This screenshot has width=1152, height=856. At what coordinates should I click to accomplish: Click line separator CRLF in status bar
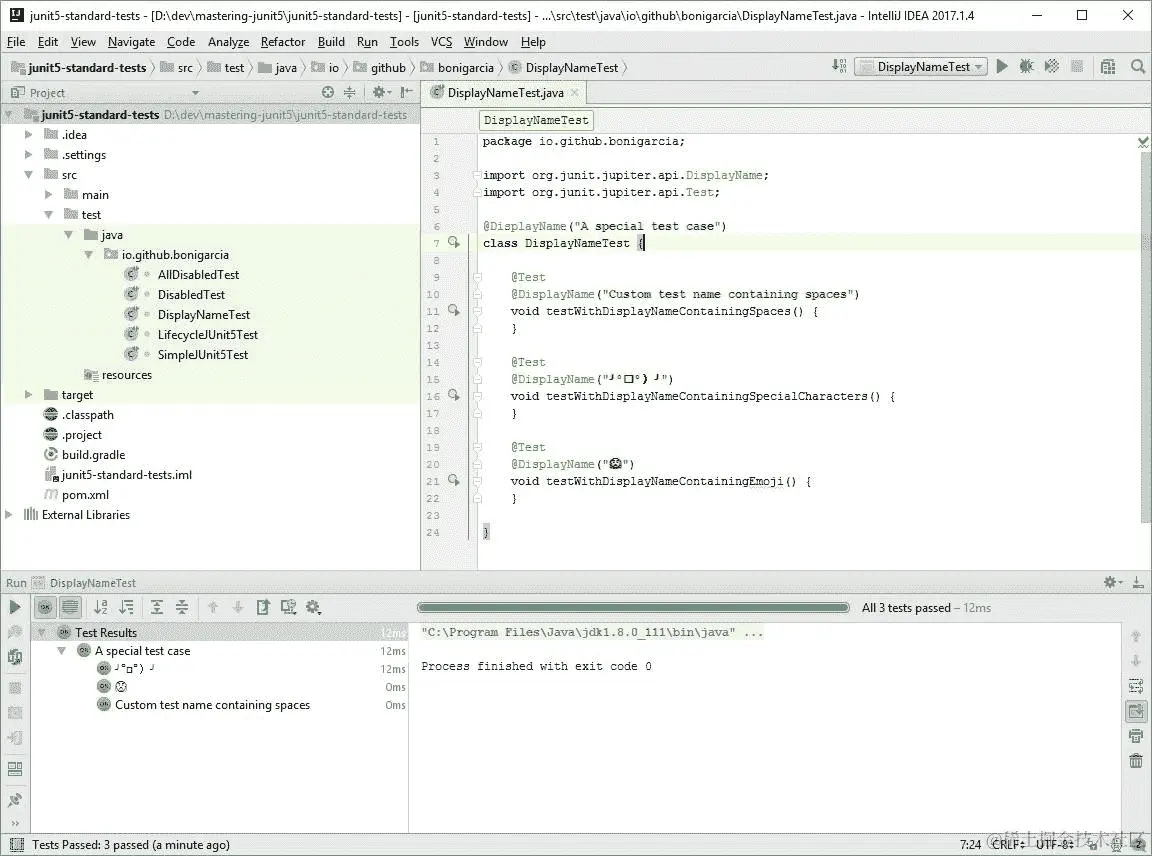pos(1007,844)
